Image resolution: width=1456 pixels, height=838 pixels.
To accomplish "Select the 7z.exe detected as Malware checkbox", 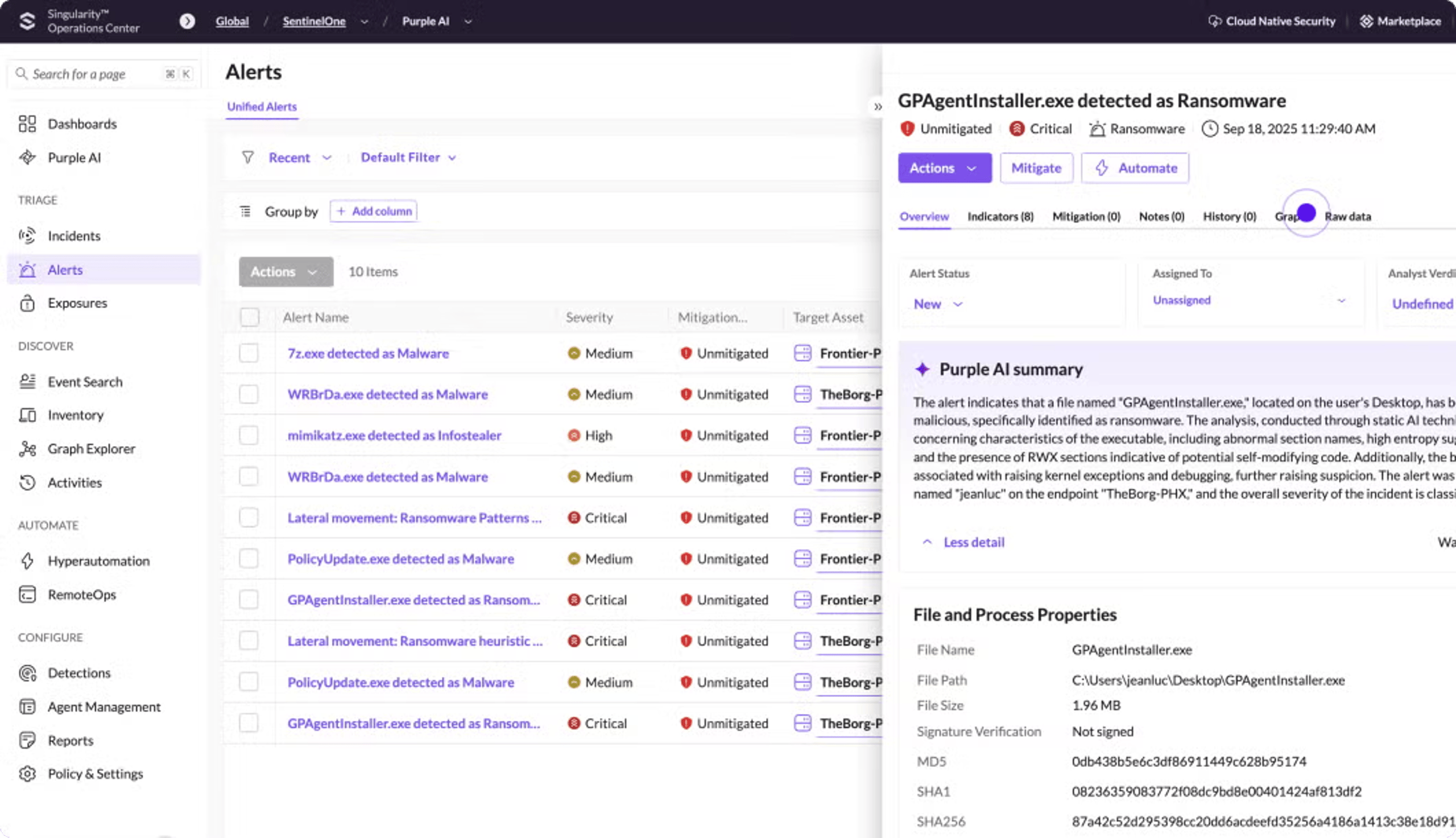I will coord(249,353).
